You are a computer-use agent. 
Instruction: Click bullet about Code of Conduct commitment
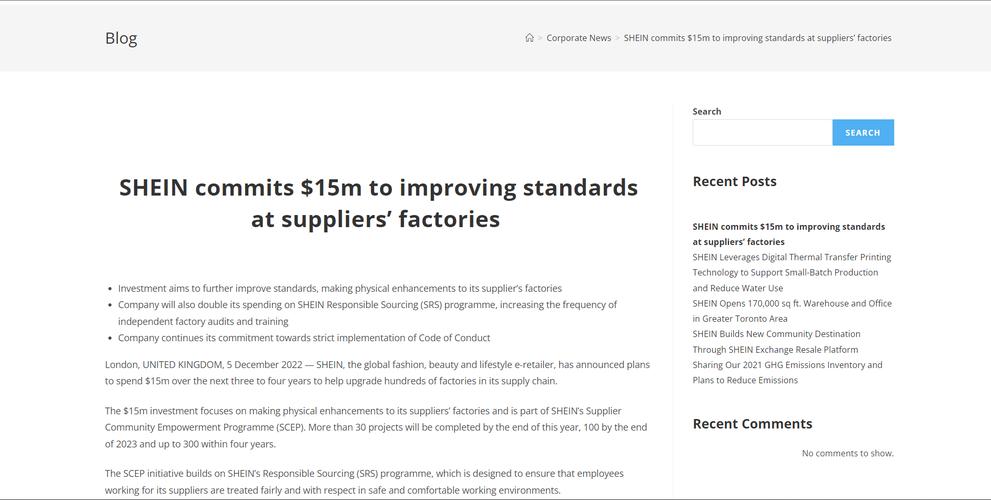[304, 338]
